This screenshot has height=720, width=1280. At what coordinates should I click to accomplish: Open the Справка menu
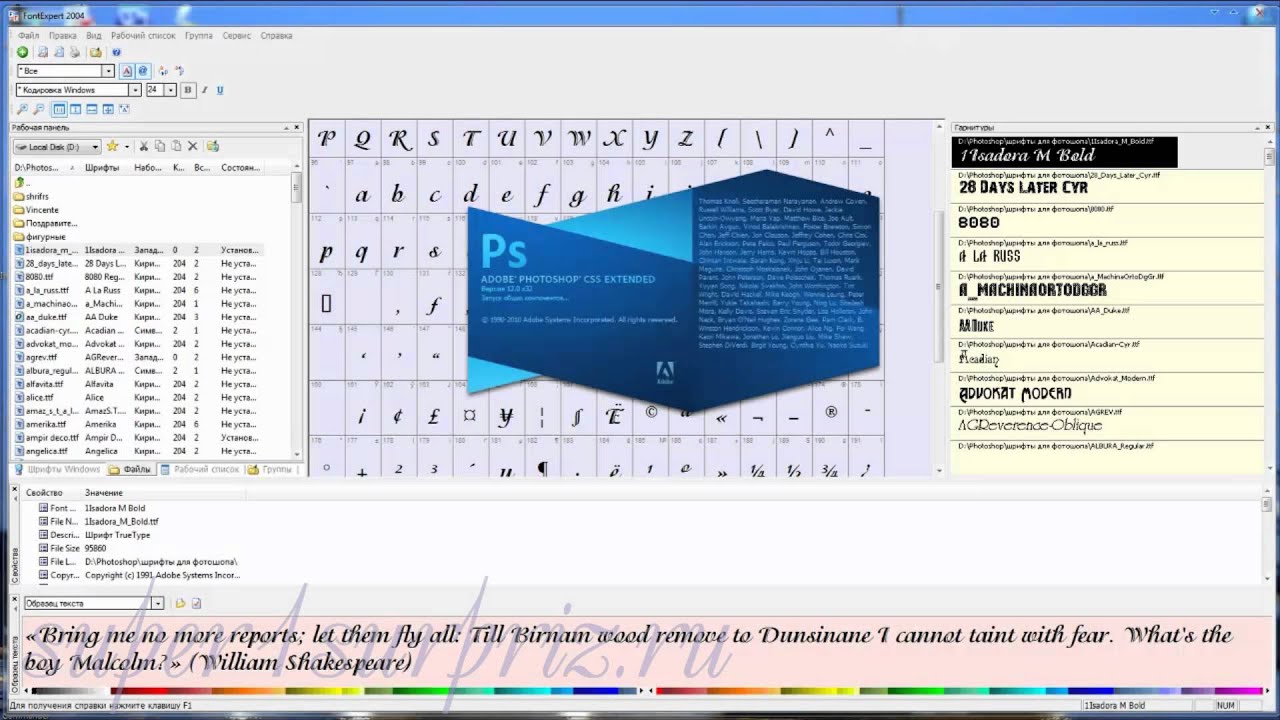[x=276, y=35]
